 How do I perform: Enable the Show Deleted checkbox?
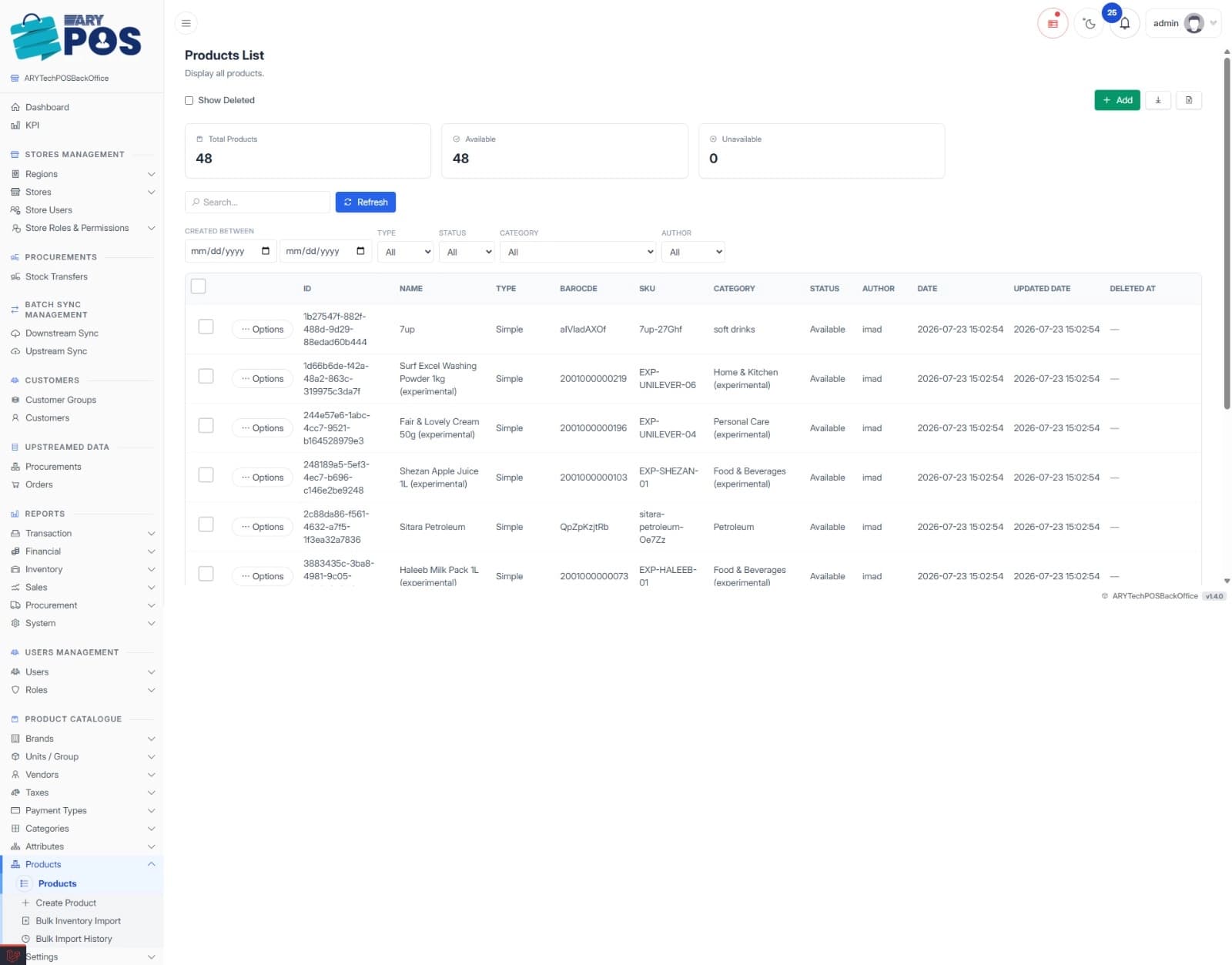(x=189, y=100)
